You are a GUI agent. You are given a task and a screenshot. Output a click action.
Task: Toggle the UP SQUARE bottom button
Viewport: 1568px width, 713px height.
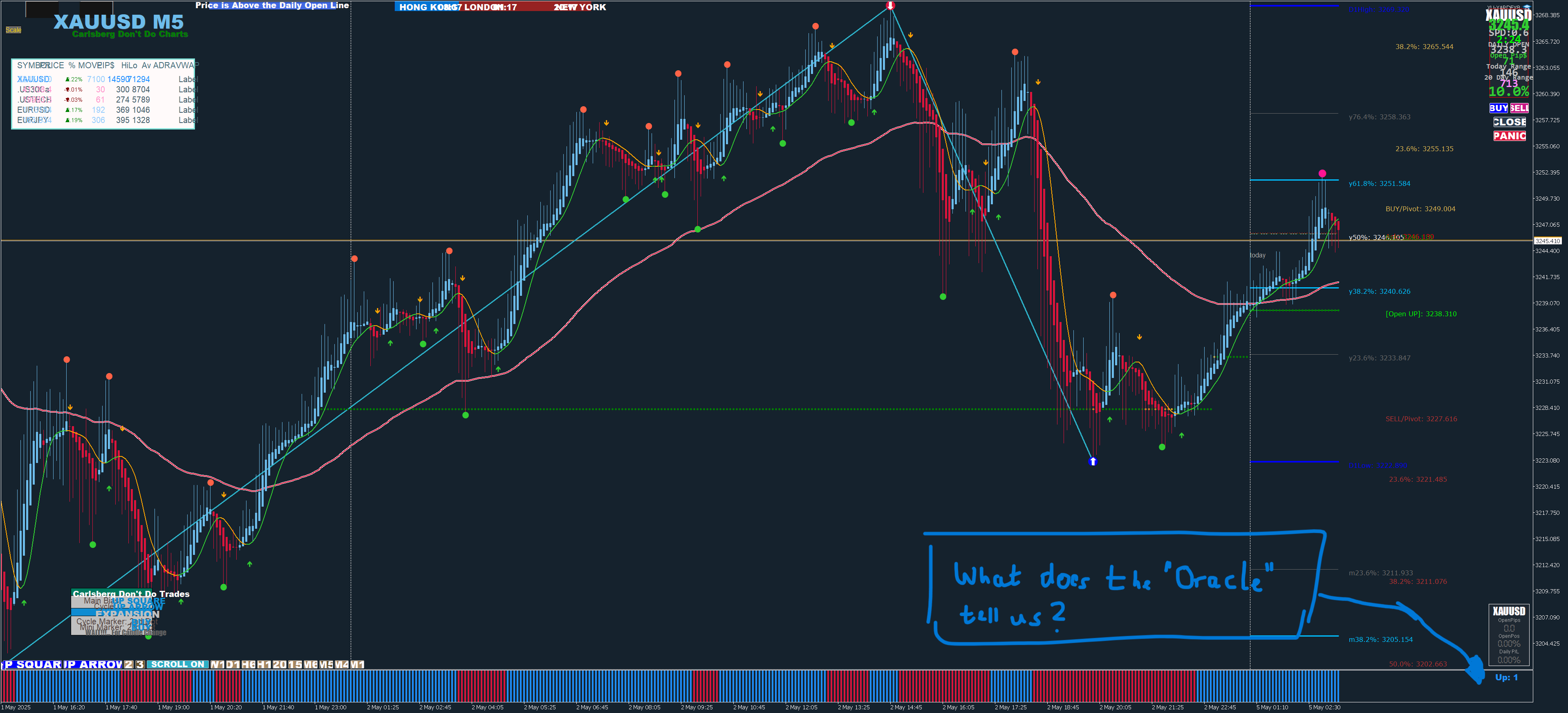(33, 664)
